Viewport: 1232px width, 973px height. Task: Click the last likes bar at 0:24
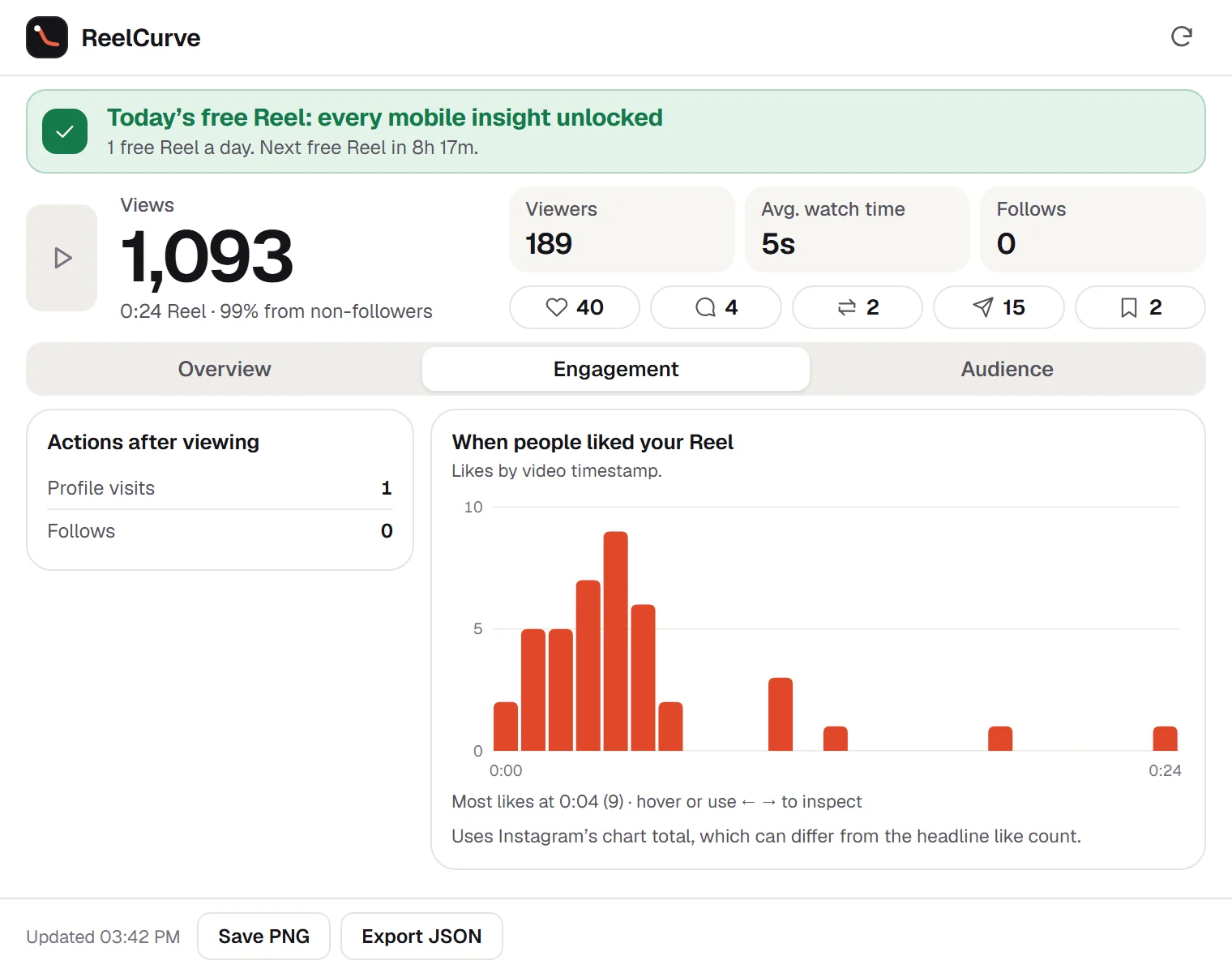pos(1165,739)
